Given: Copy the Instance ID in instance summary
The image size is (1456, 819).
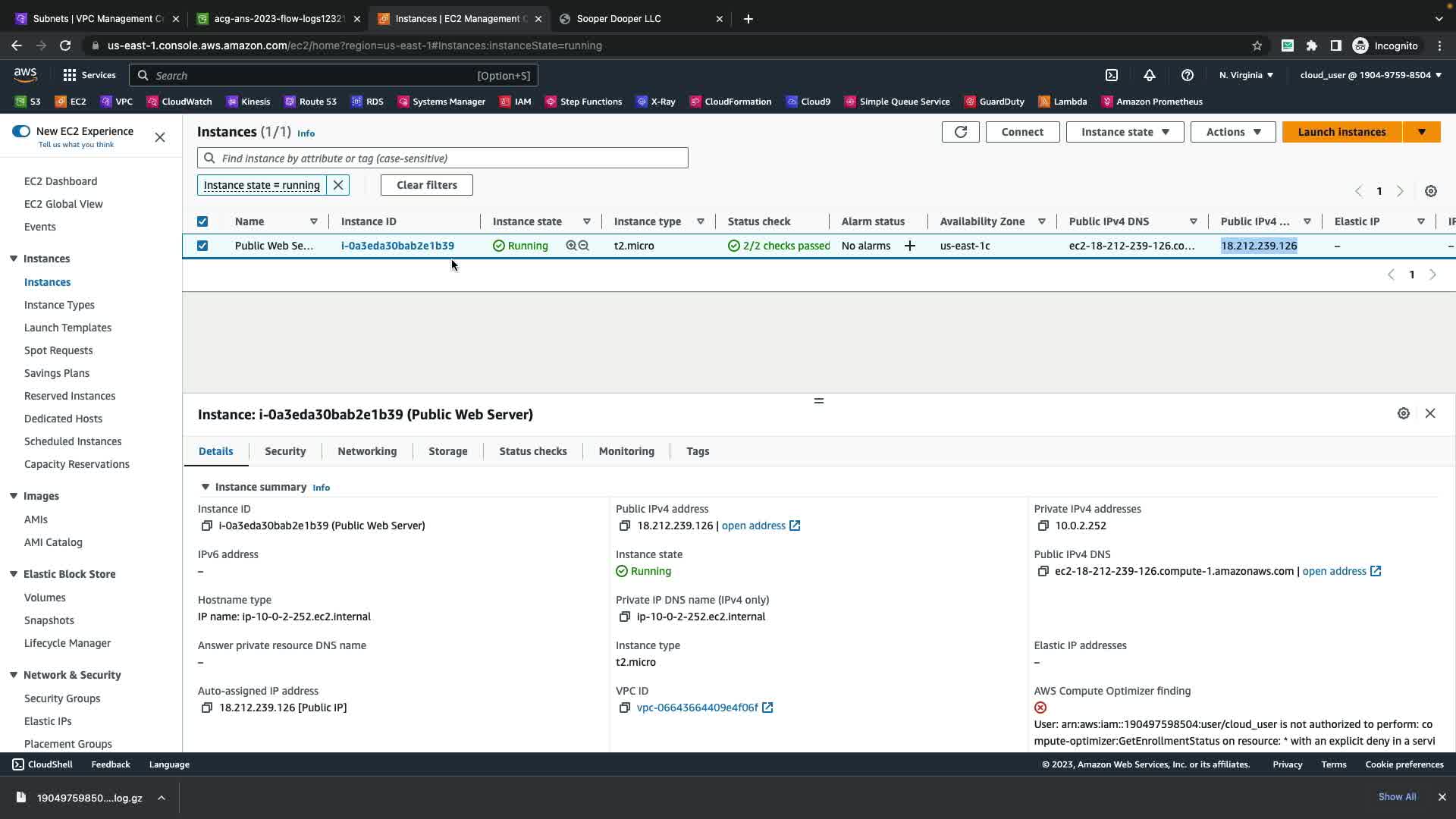Looking at the screenshot, I should pyautogui.click(x=206, y=526).
